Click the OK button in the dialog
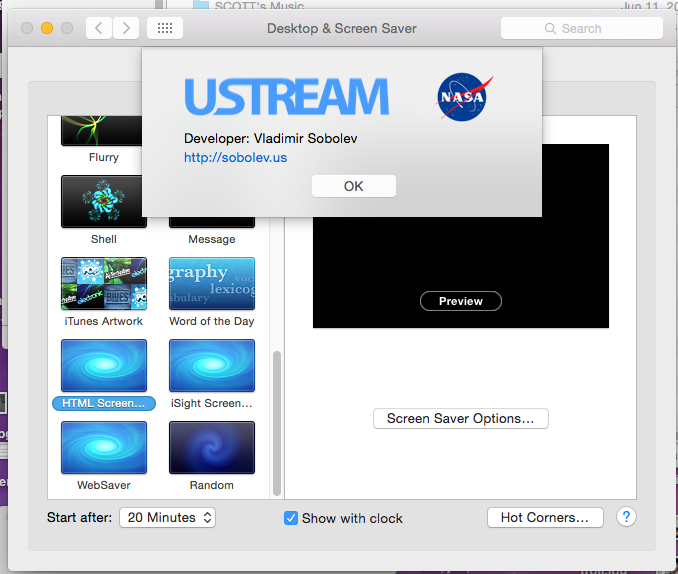678x574 pixels. [353, 186]
